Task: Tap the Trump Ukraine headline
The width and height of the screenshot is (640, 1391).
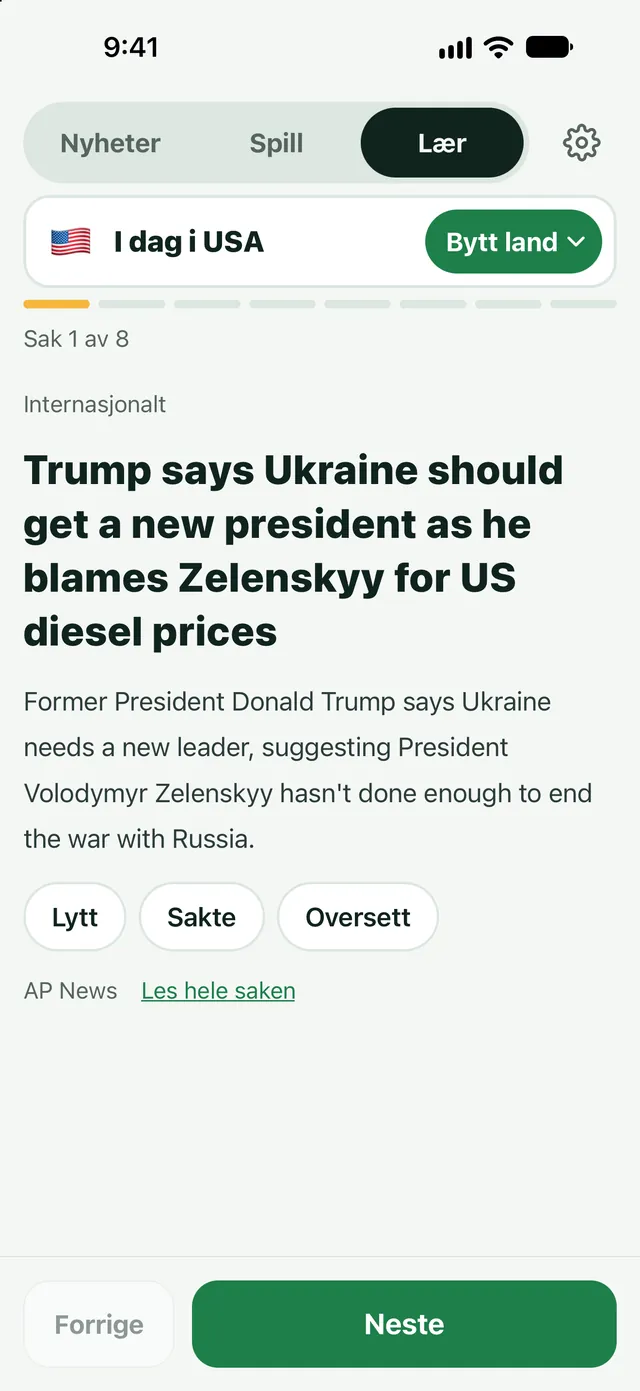Action: pos(294,551)
